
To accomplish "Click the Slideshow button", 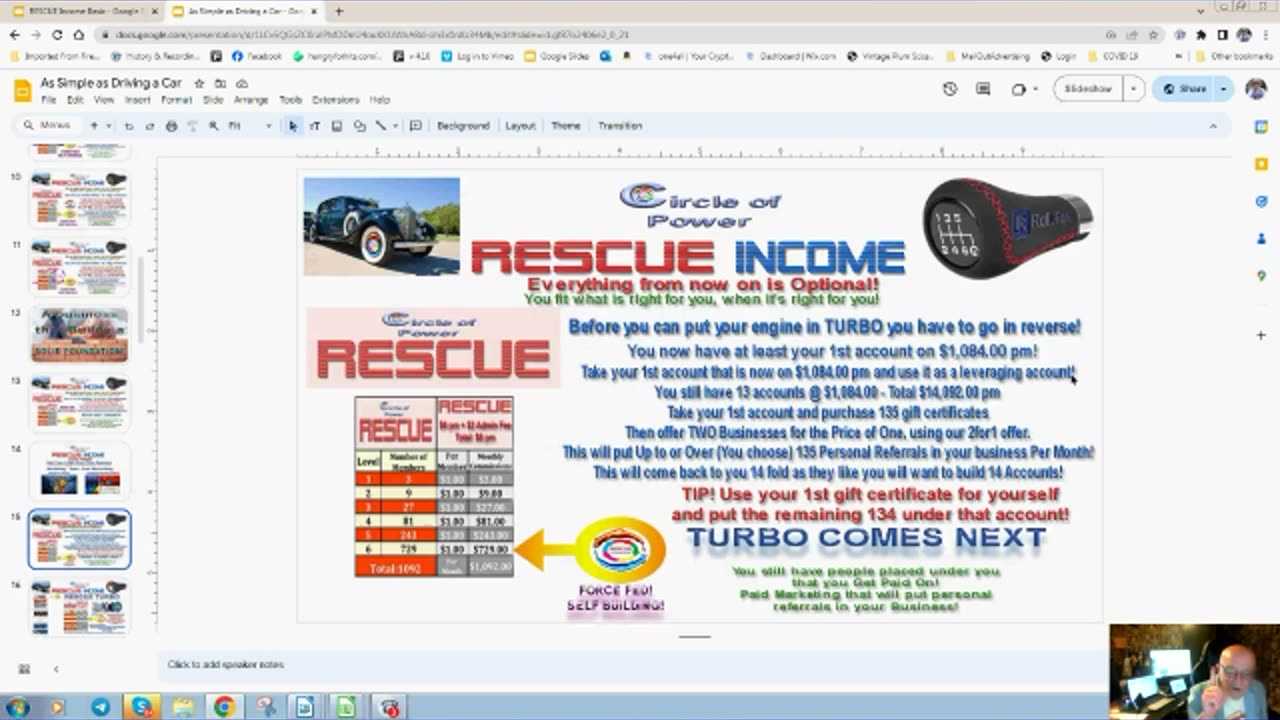I will (x=1088, y=89).
